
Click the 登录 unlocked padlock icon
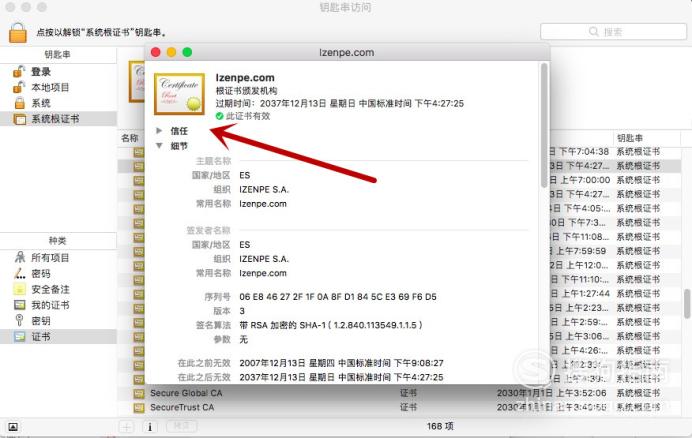19,71
